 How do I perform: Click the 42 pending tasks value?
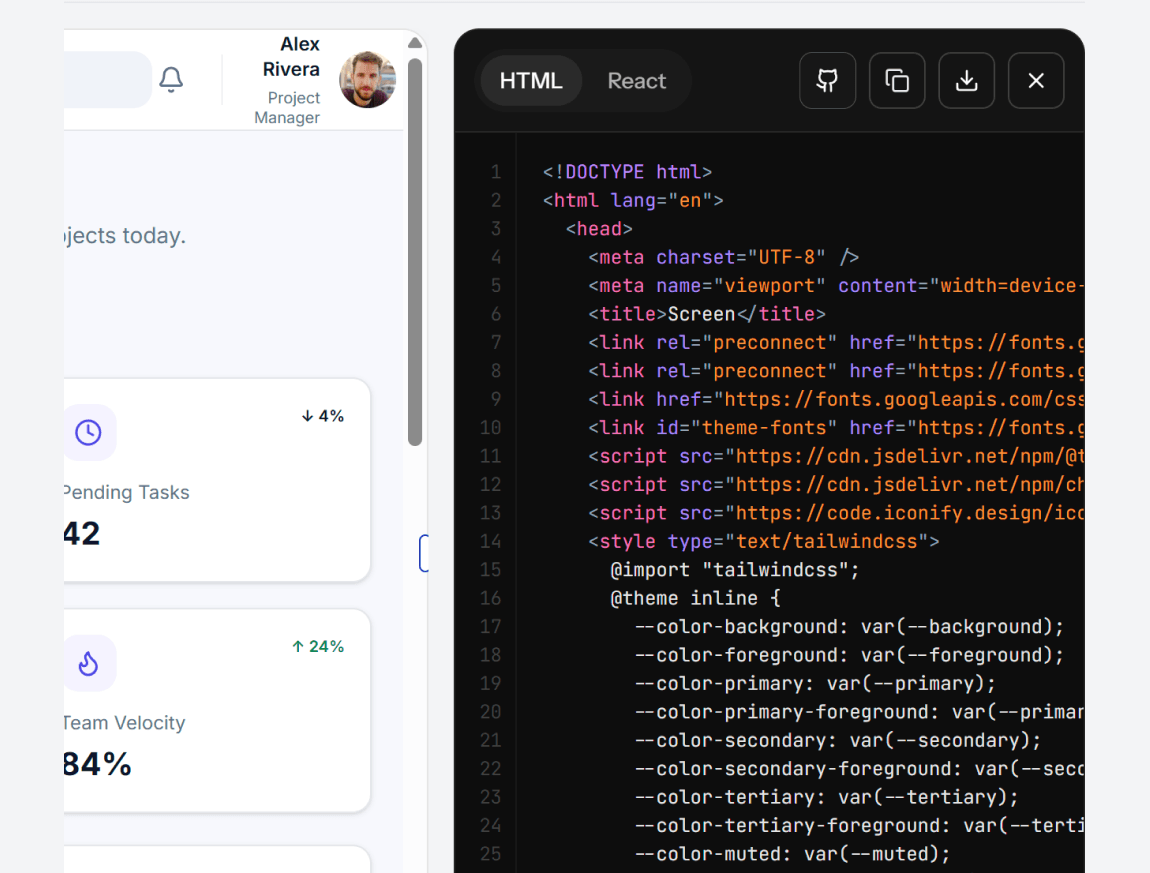point(81,533)
